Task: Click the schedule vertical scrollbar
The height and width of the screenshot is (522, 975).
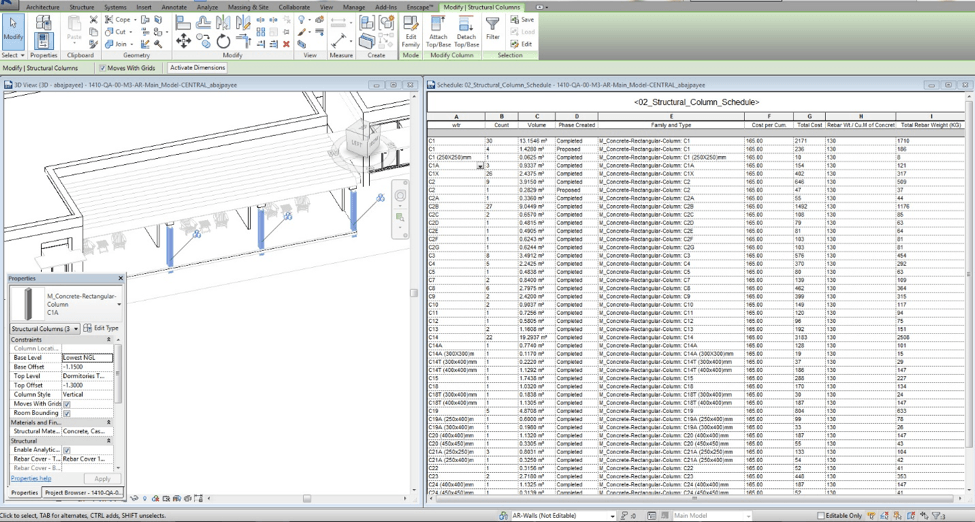Action: (x=971, y=274)
